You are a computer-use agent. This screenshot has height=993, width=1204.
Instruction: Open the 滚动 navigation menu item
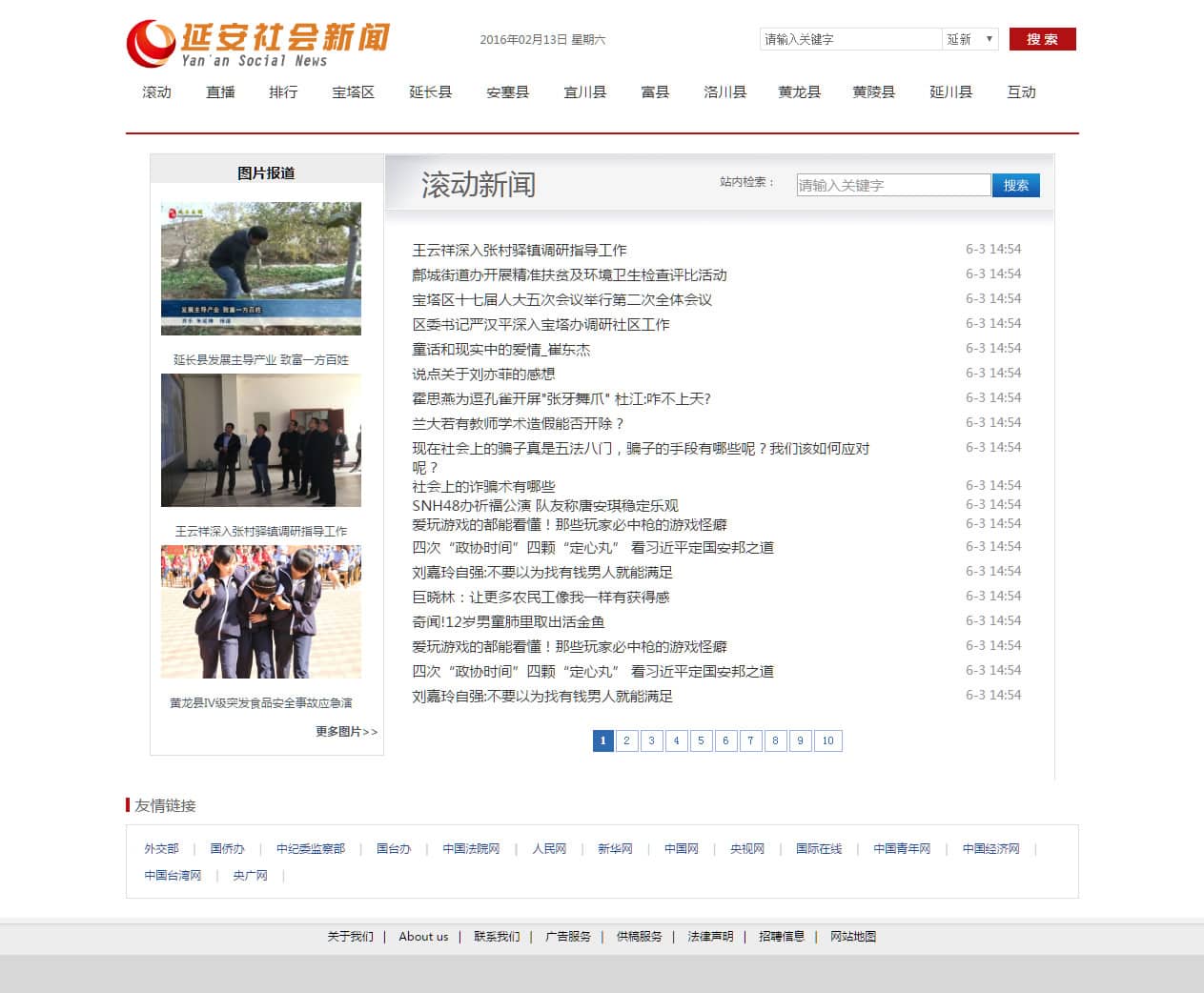click(x=156, y=92)
